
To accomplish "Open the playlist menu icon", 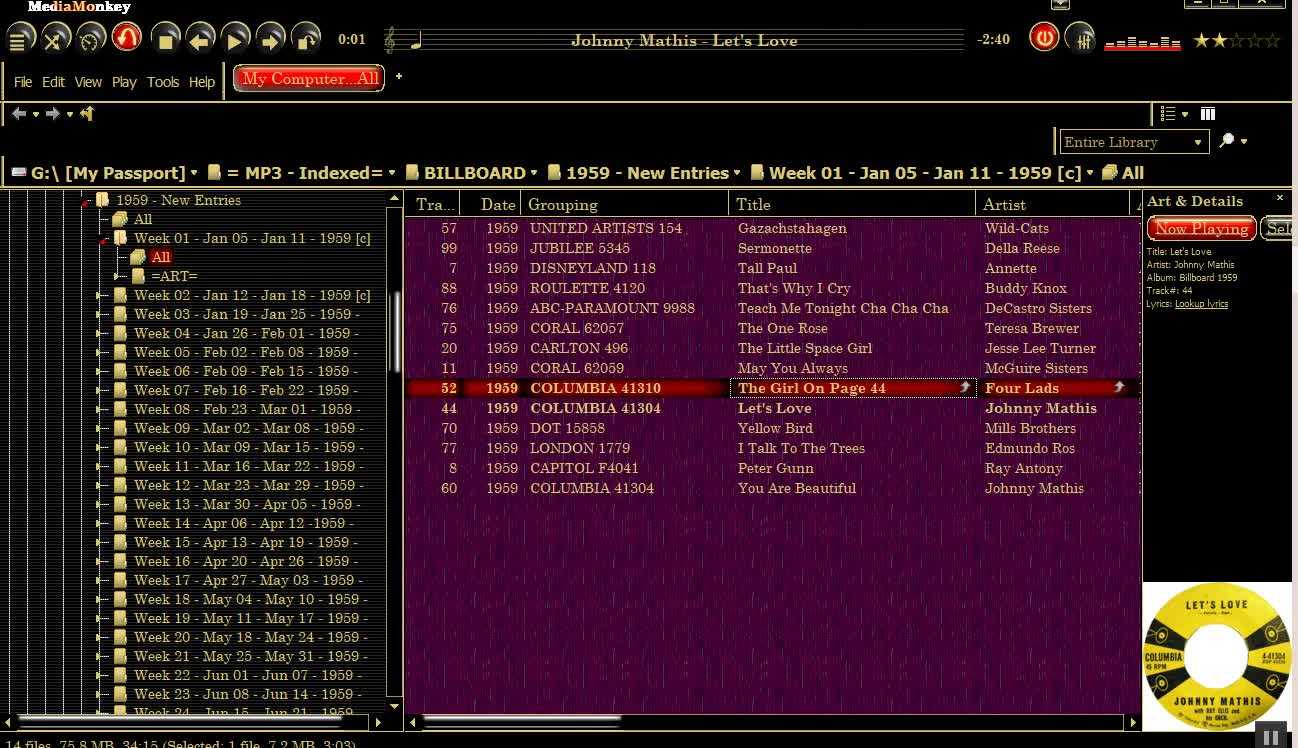I will pyautogui.click(x=20, y=40).
